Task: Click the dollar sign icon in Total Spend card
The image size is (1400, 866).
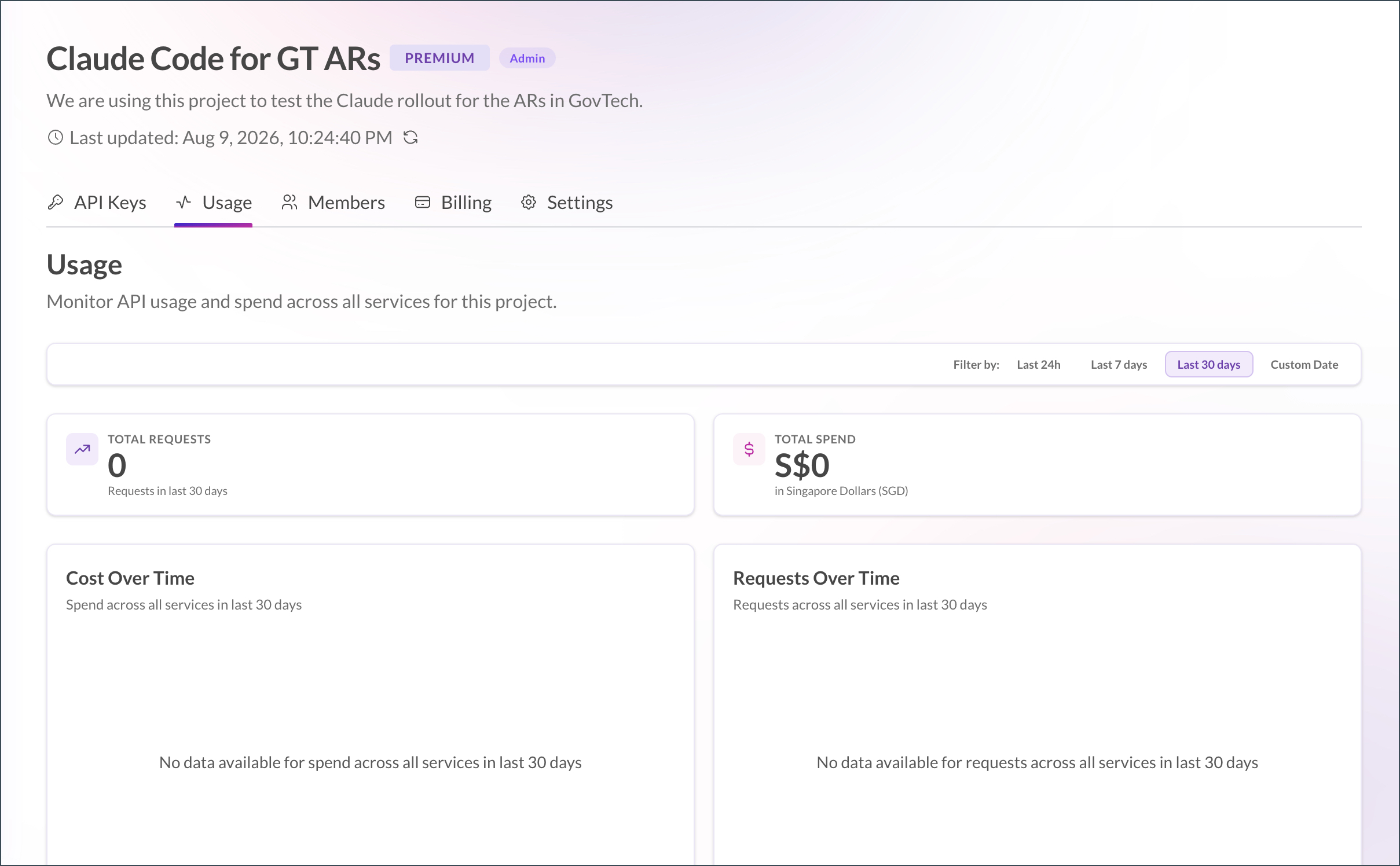Action: 749,449
